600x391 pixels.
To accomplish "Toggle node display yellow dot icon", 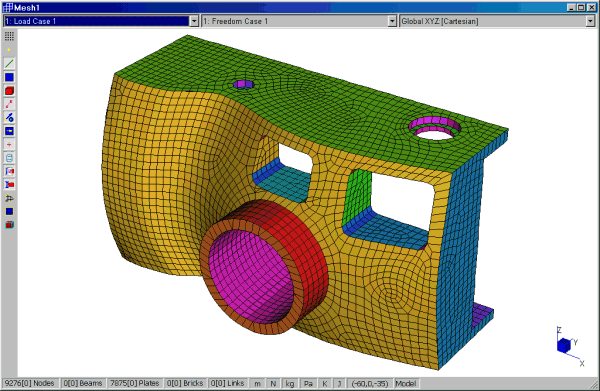I will click(9, 50).
